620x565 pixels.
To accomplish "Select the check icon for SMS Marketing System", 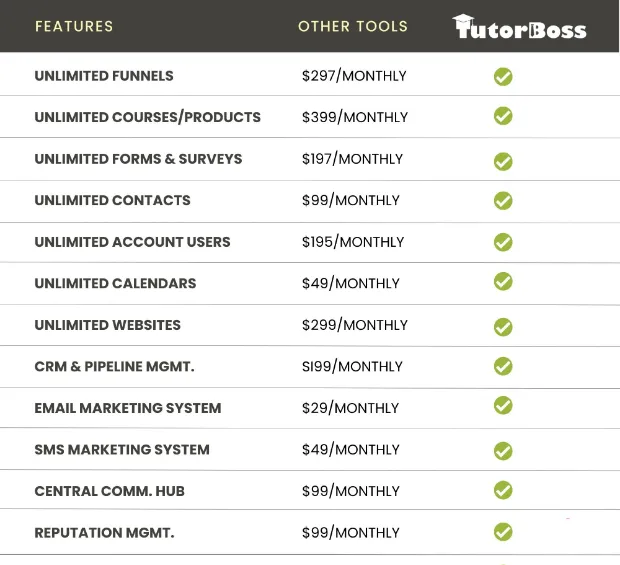I will tap(503, 451).
